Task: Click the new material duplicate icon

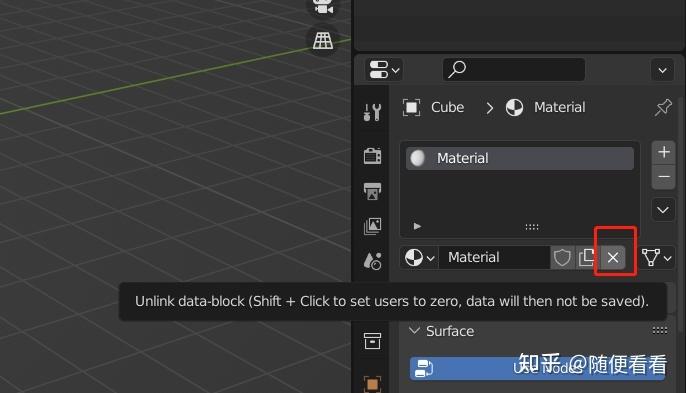Action: coord(587,257)
